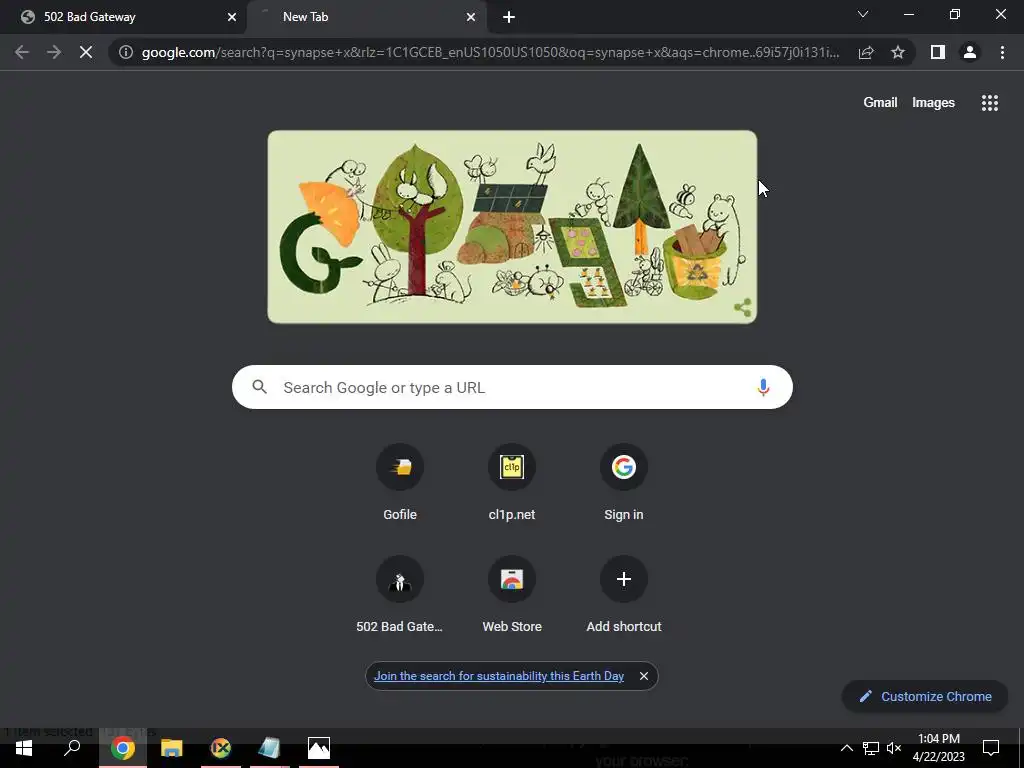Open the Gofile shortcut
Viewport: 1024px width, 768px height.
400,483
